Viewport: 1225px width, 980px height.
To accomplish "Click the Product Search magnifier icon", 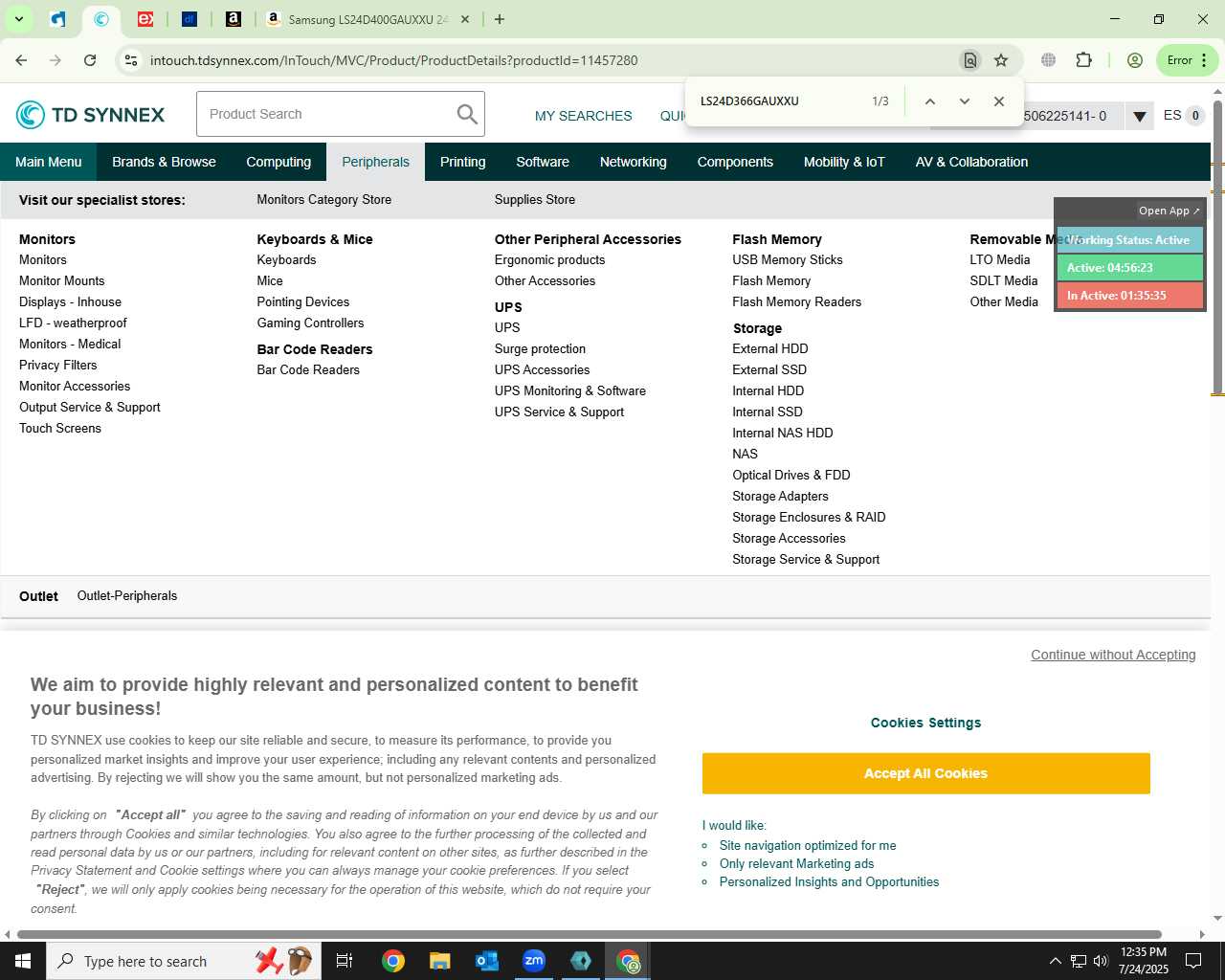I will click(467, 114).
